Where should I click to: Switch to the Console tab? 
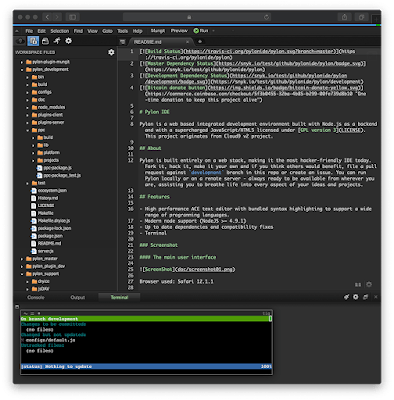[36, 297]
